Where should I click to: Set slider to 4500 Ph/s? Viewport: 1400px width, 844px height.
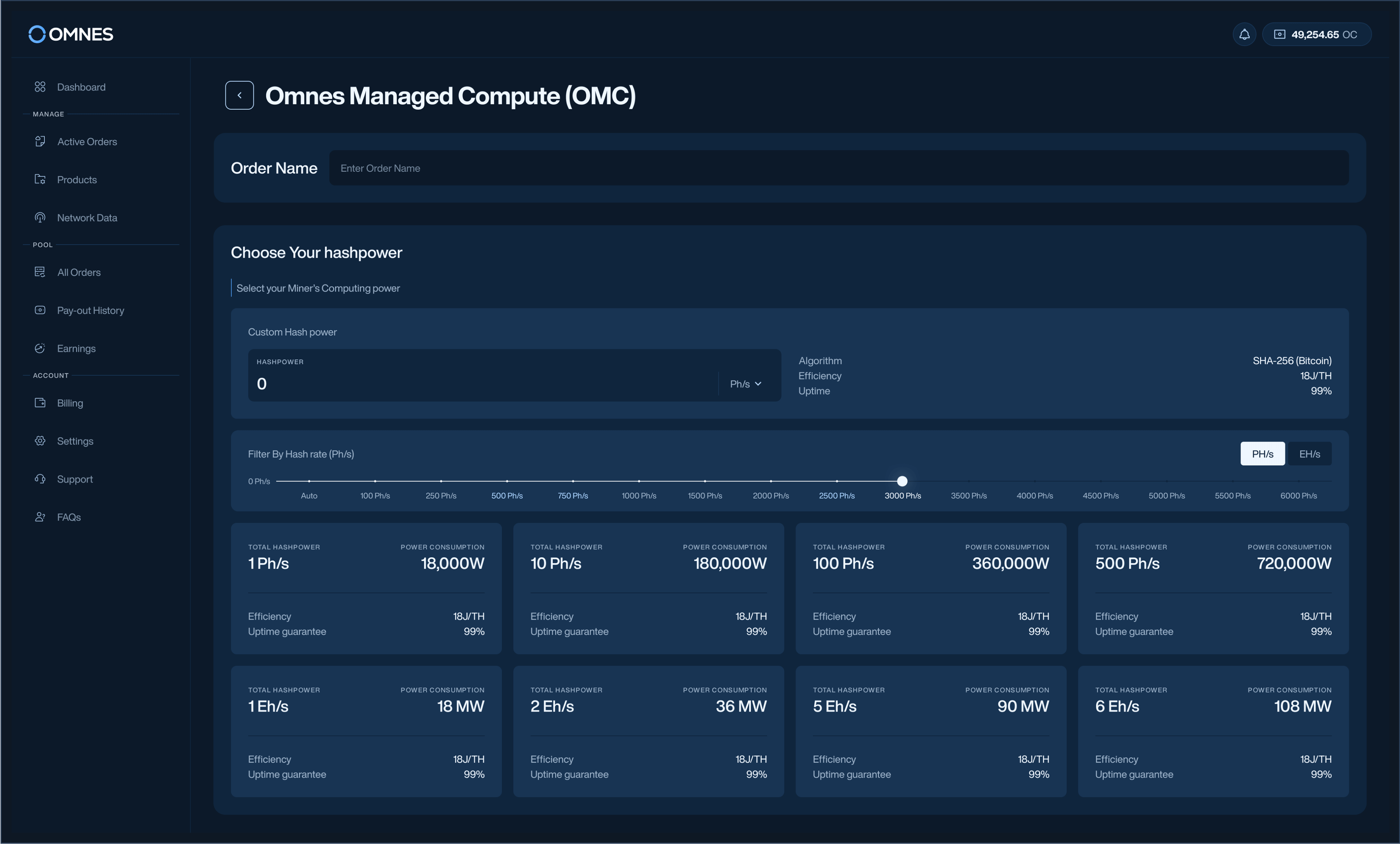coord(1100,496)
